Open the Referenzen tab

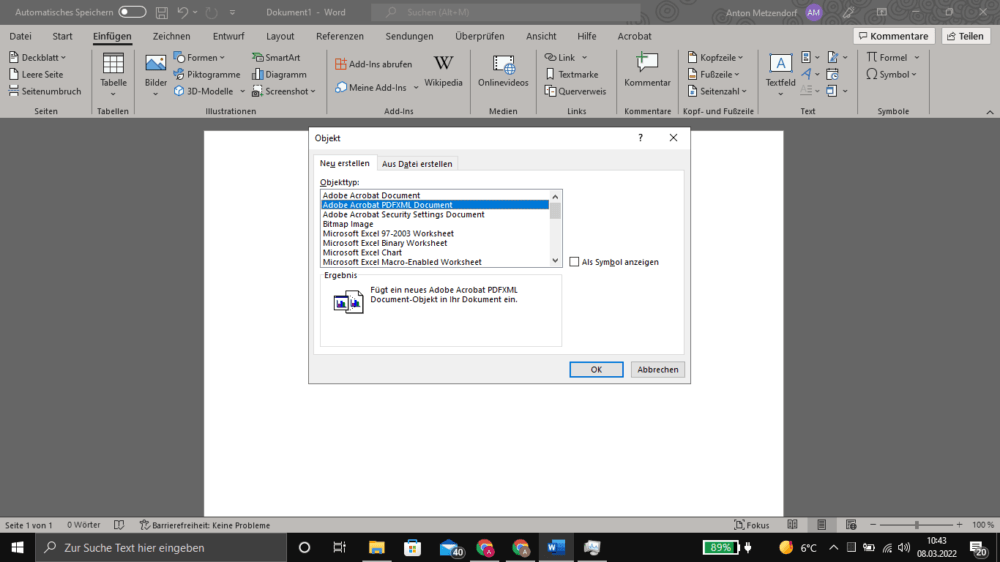(340, 36)
